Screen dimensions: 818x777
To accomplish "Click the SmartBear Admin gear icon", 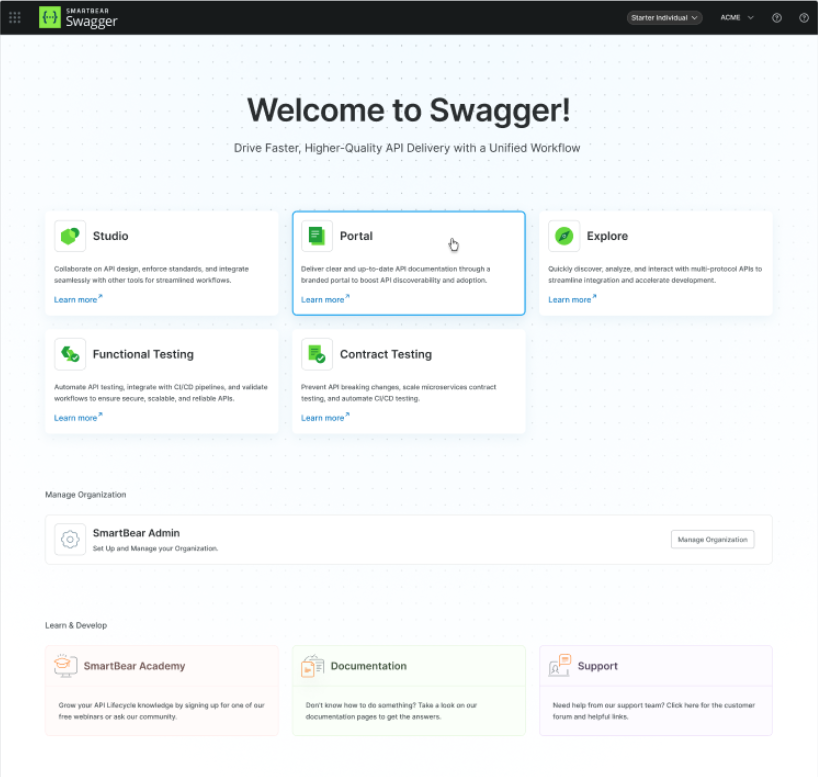I will point(70,539).
